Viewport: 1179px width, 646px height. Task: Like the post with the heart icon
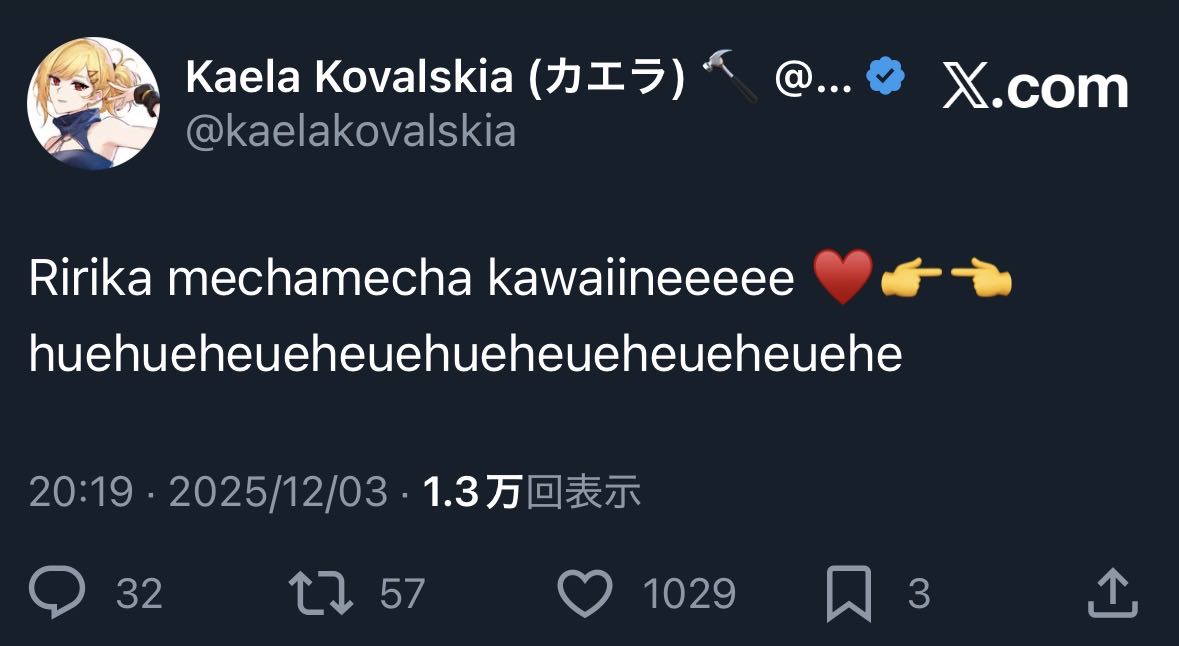584,593
